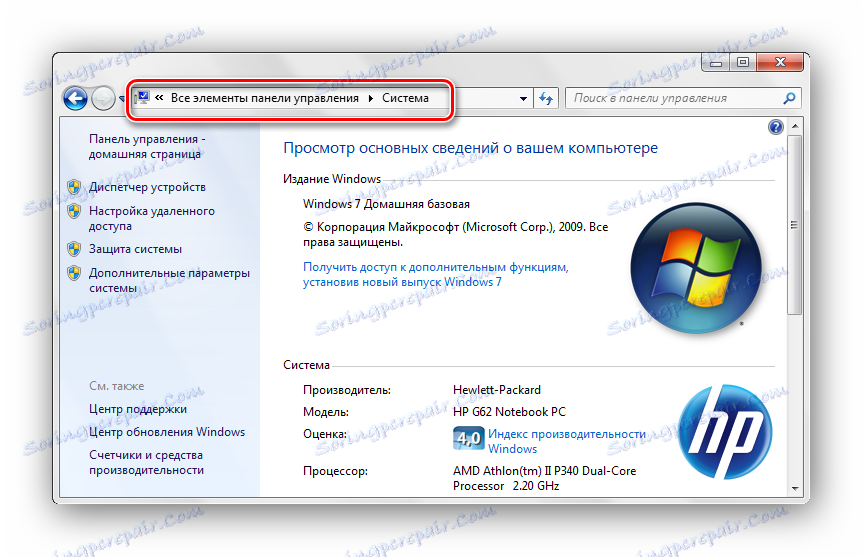
Task: Open the address bar history dropdown
Action: click(523, 99)
